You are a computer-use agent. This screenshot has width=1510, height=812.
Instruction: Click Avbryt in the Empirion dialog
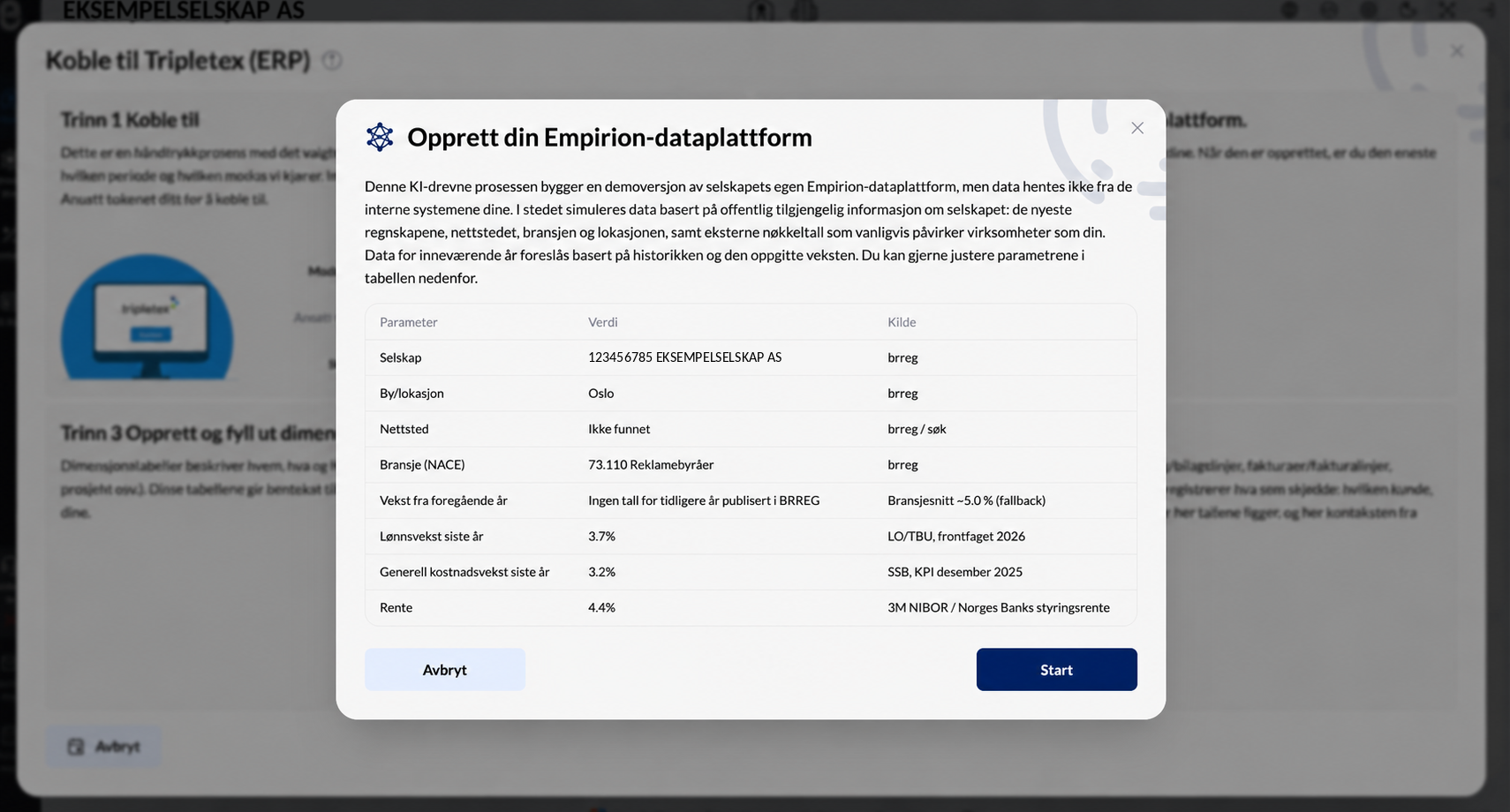(x=445, y=670)
